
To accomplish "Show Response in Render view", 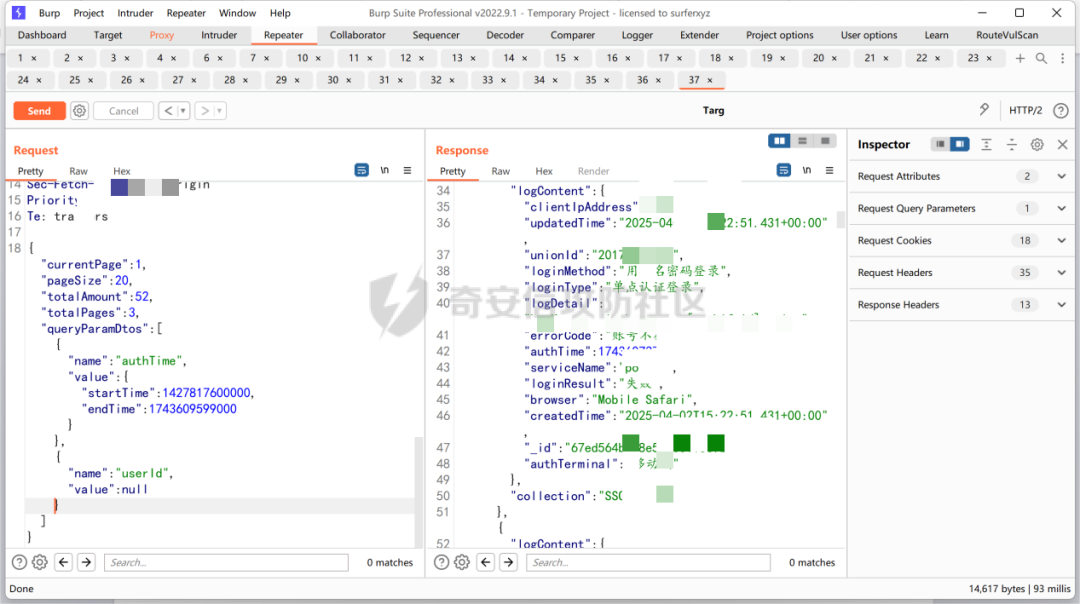I will tap(593, 171).
